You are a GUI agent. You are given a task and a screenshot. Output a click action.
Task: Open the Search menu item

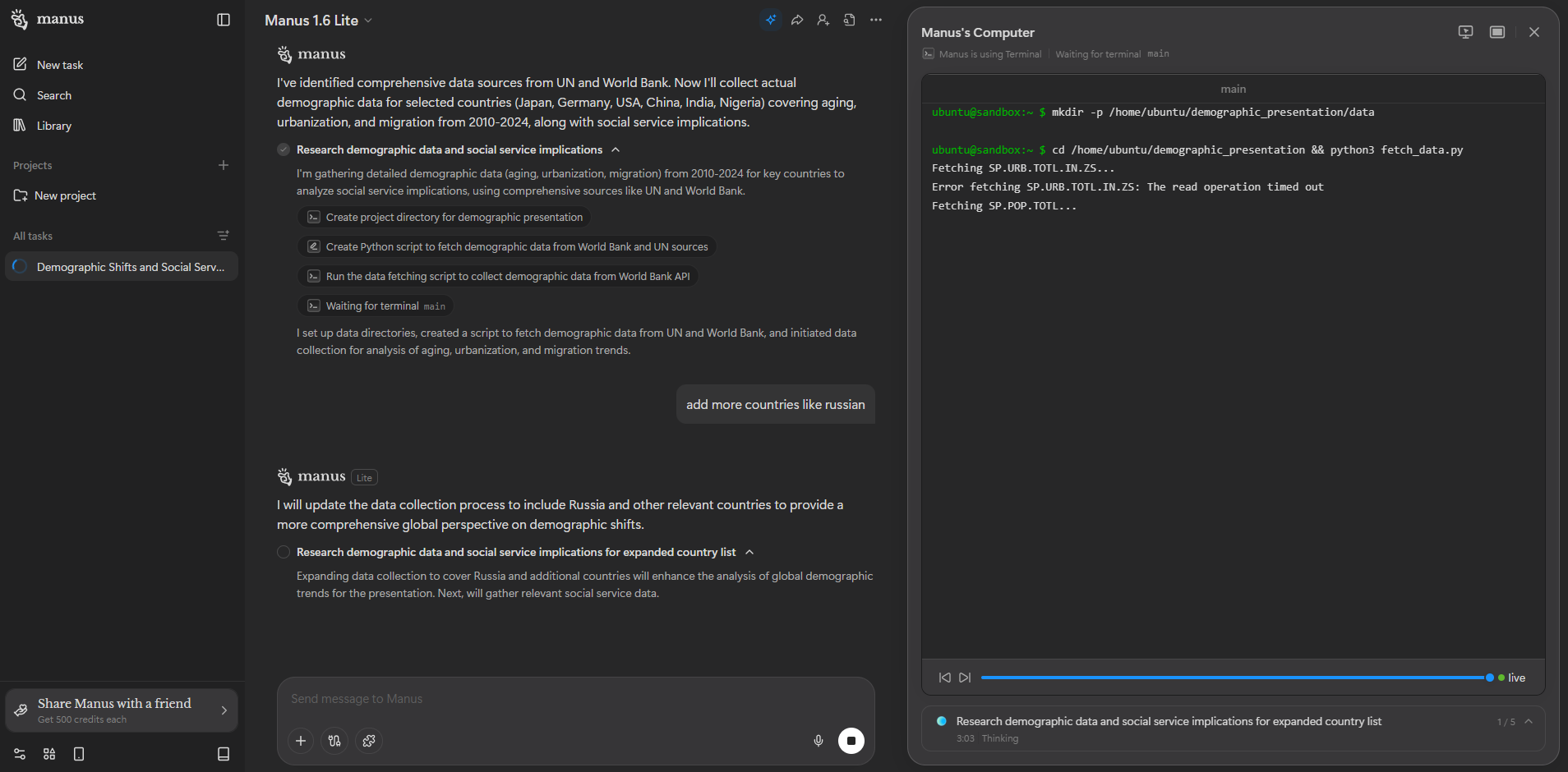pos(54,95)
